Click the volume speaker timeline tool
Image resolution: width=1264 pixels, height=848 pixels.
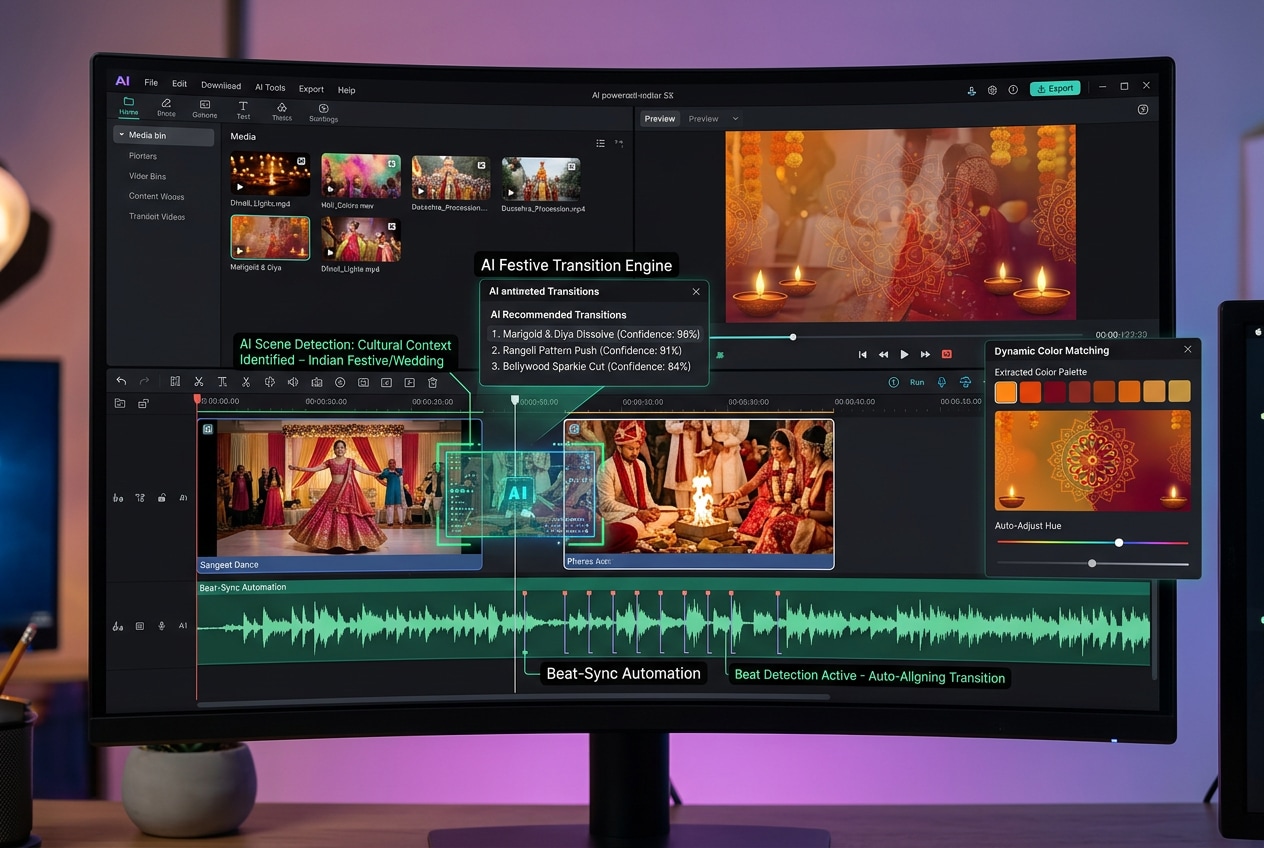click(x=293, y=382)
